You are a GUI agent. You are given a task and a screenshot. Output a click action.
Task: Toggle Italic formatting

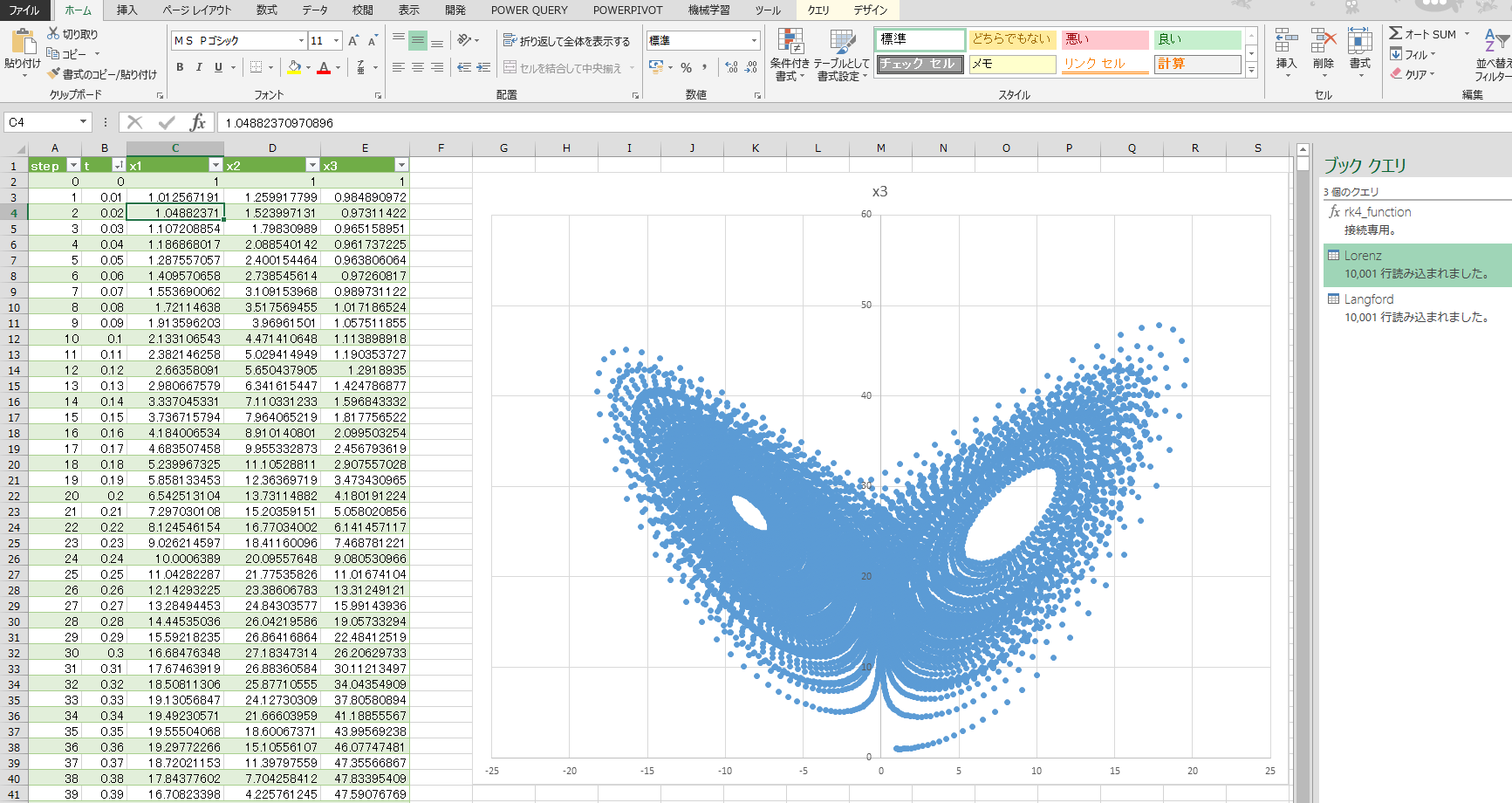199,67
